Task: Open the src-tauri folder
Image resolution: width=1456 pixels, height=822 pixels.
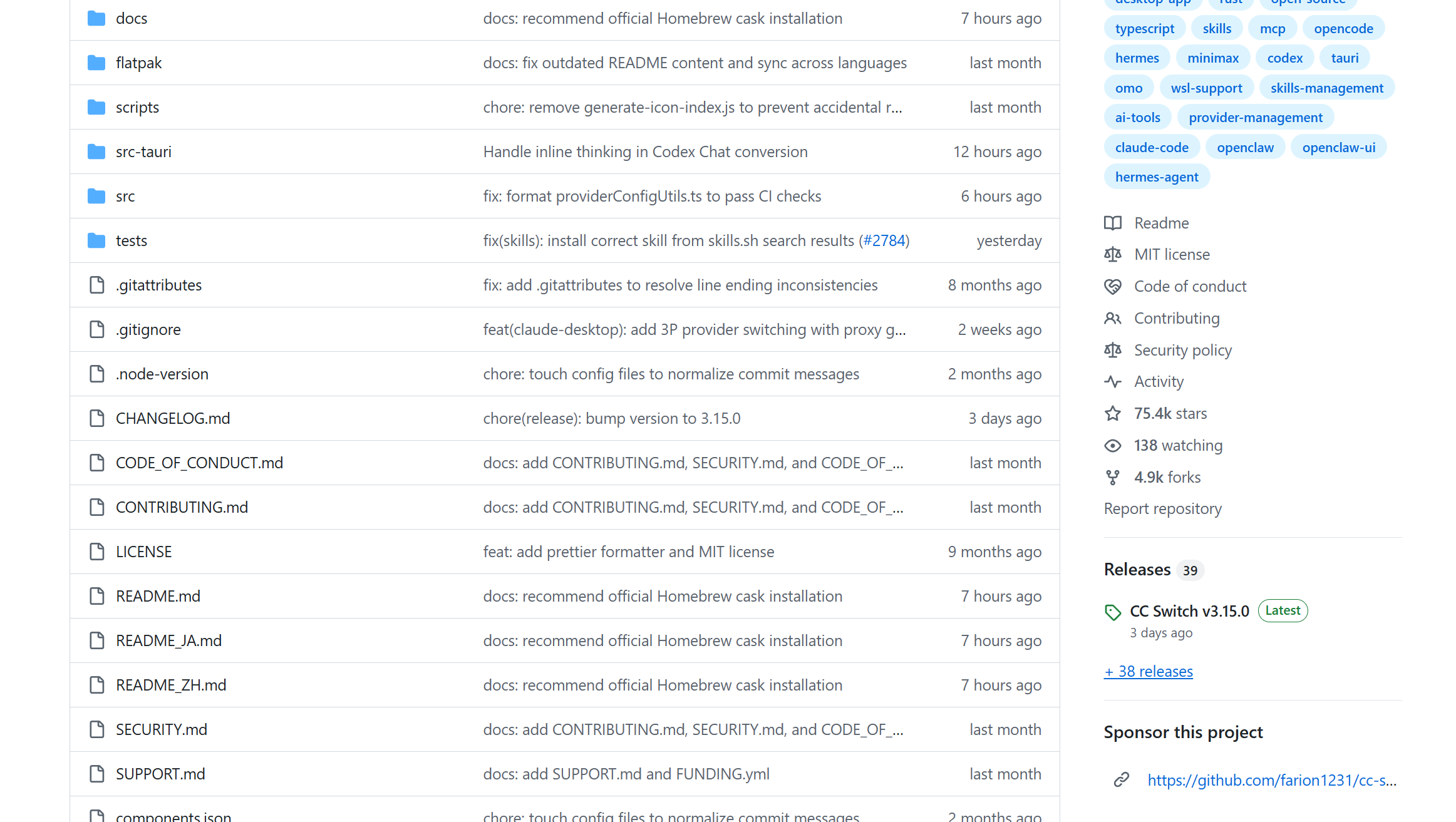Action: click(143, 152)
